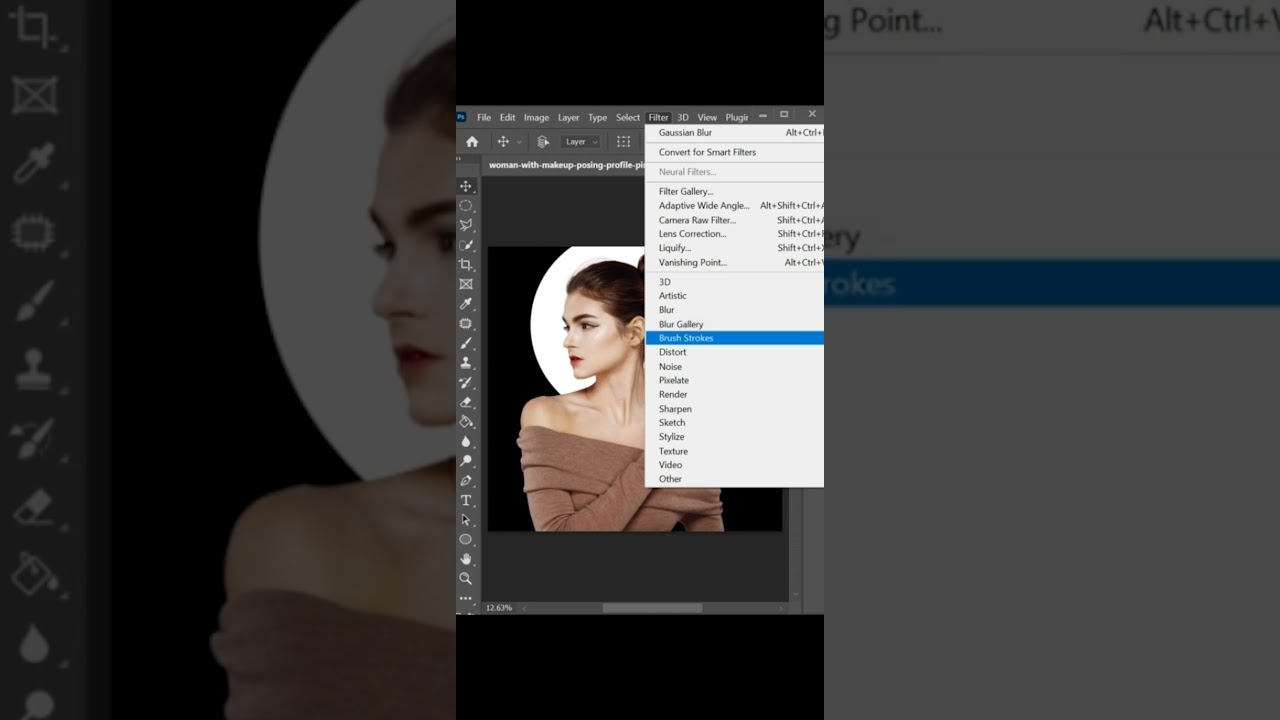Select the Frame tool
This screenshot has height=720, width=1280.
466,284
